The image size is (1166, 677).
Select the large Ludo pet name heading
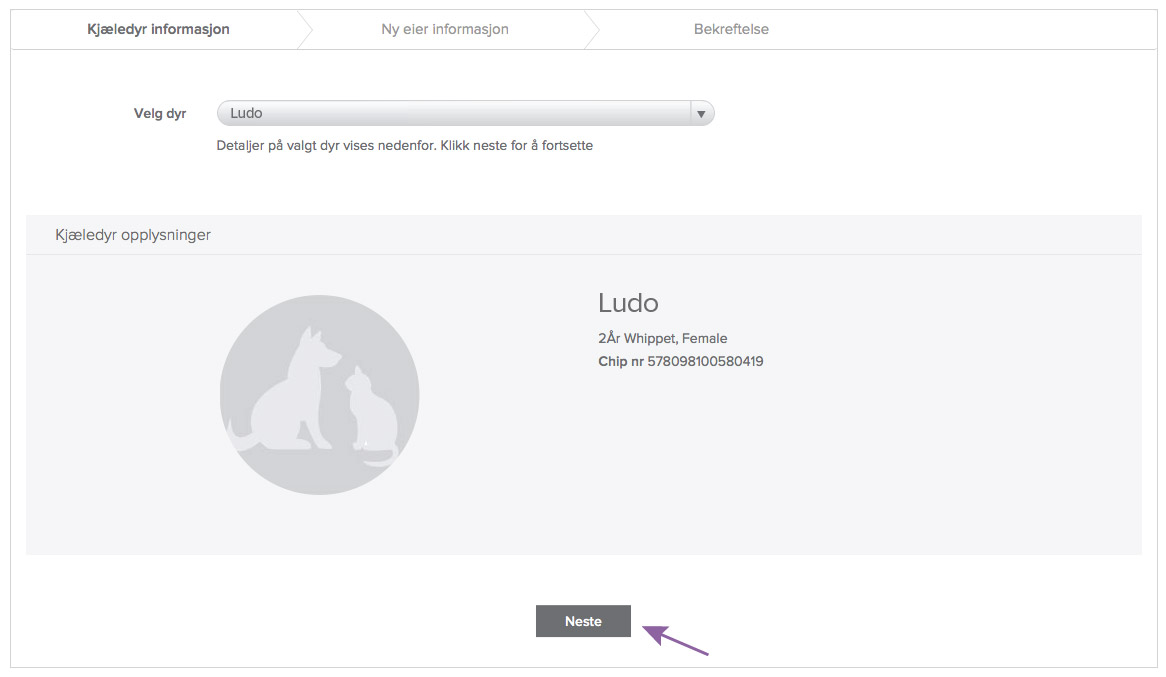coord(628,303)
